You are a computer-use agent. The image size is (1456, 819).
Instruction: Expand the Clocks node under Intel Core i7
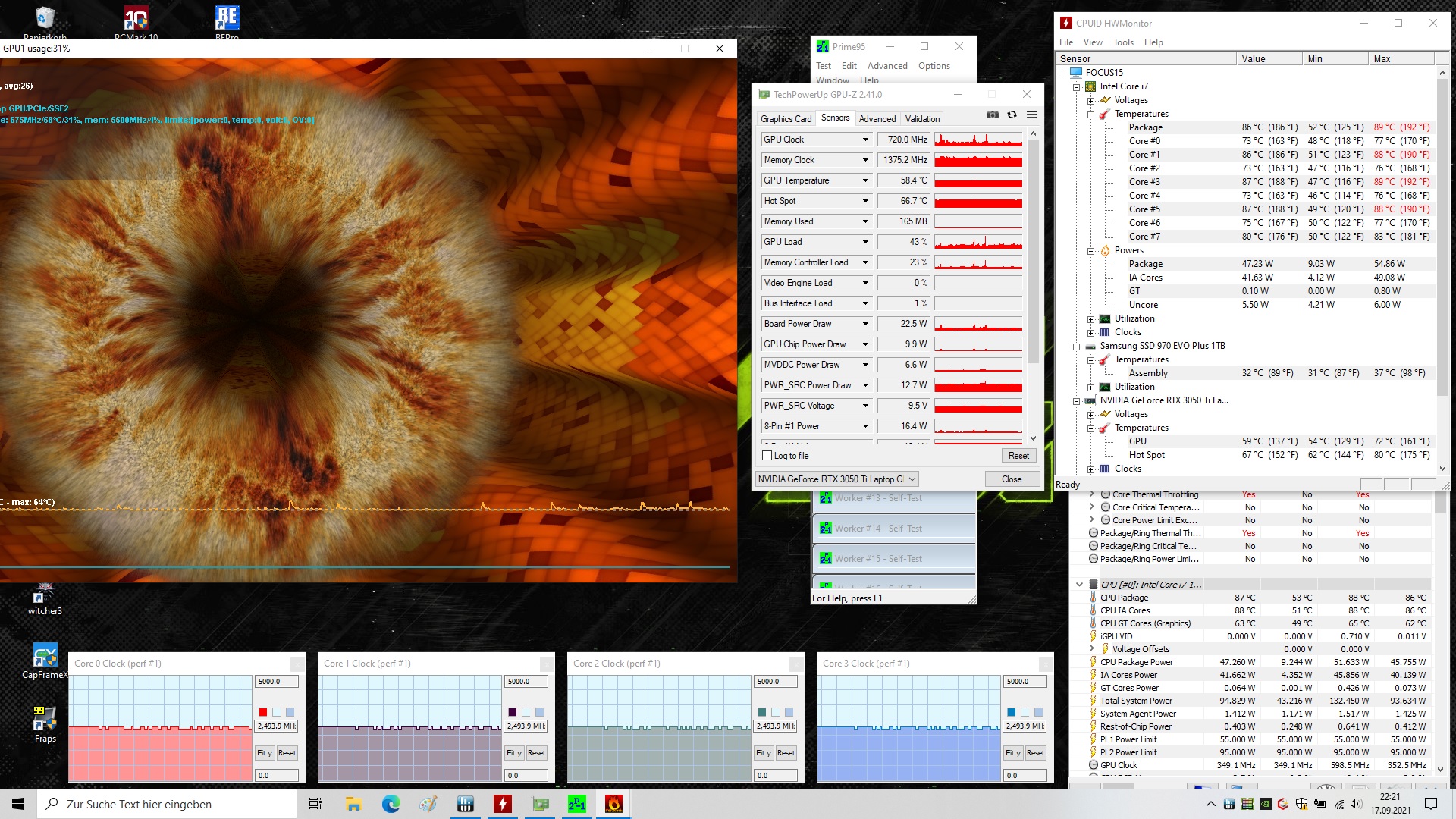[1090, 333]
